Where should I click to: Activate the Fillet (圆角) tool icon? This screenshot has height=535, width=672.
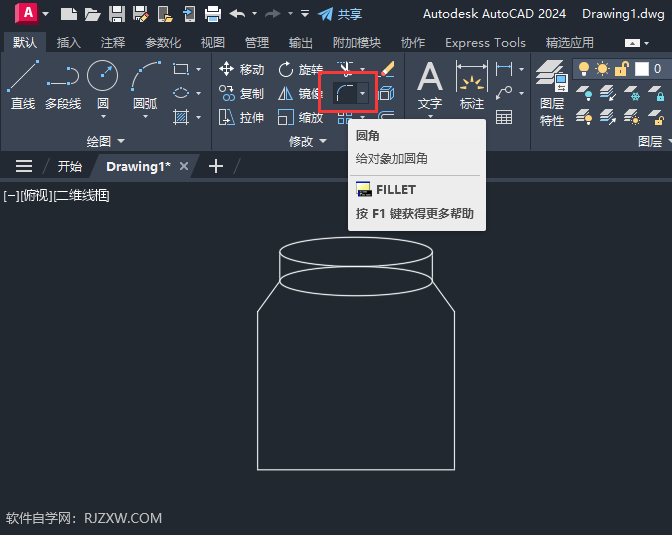click(345, 93)
